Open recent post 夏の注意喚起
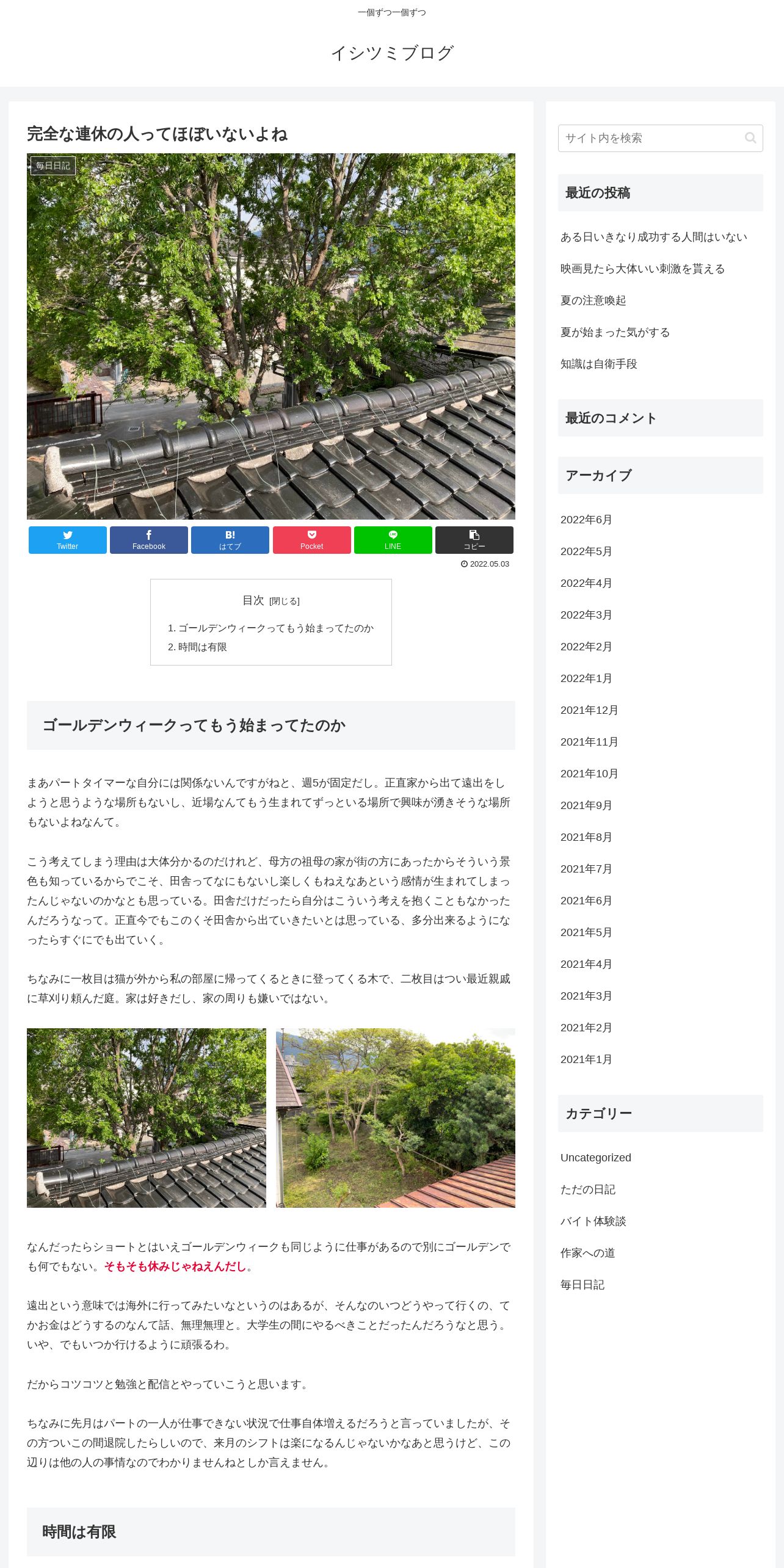The width and height of the screenshot is (784, 1568). (593, 300)
